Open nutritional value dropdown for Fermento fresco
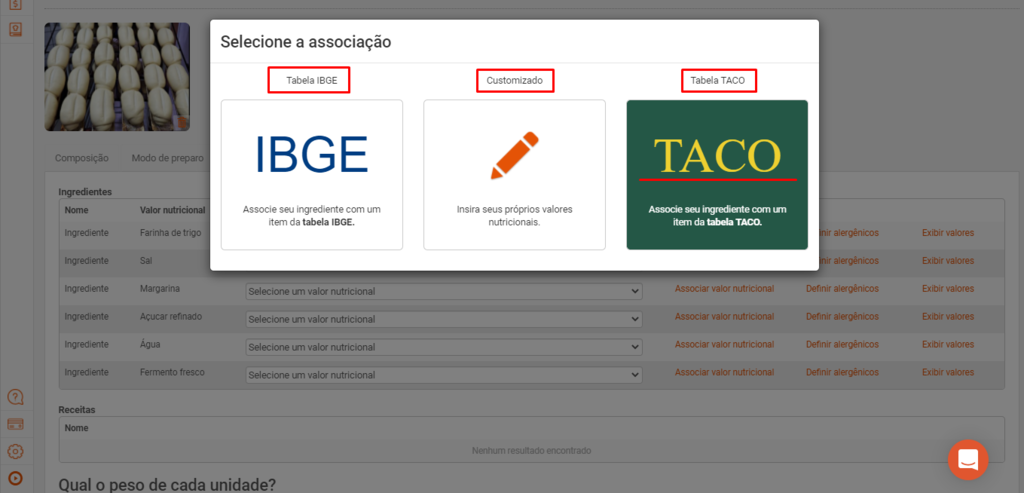Screen dimensions: 1024x493 pos(444,375)
